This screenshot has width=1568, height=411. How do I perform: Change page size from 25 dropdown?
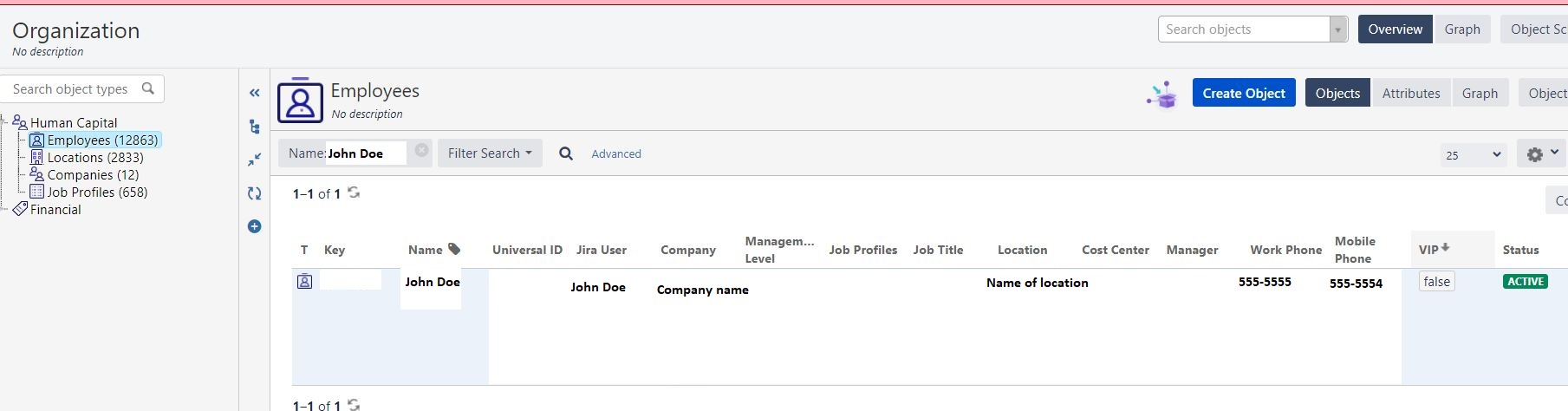click(x=1473, y=154)
